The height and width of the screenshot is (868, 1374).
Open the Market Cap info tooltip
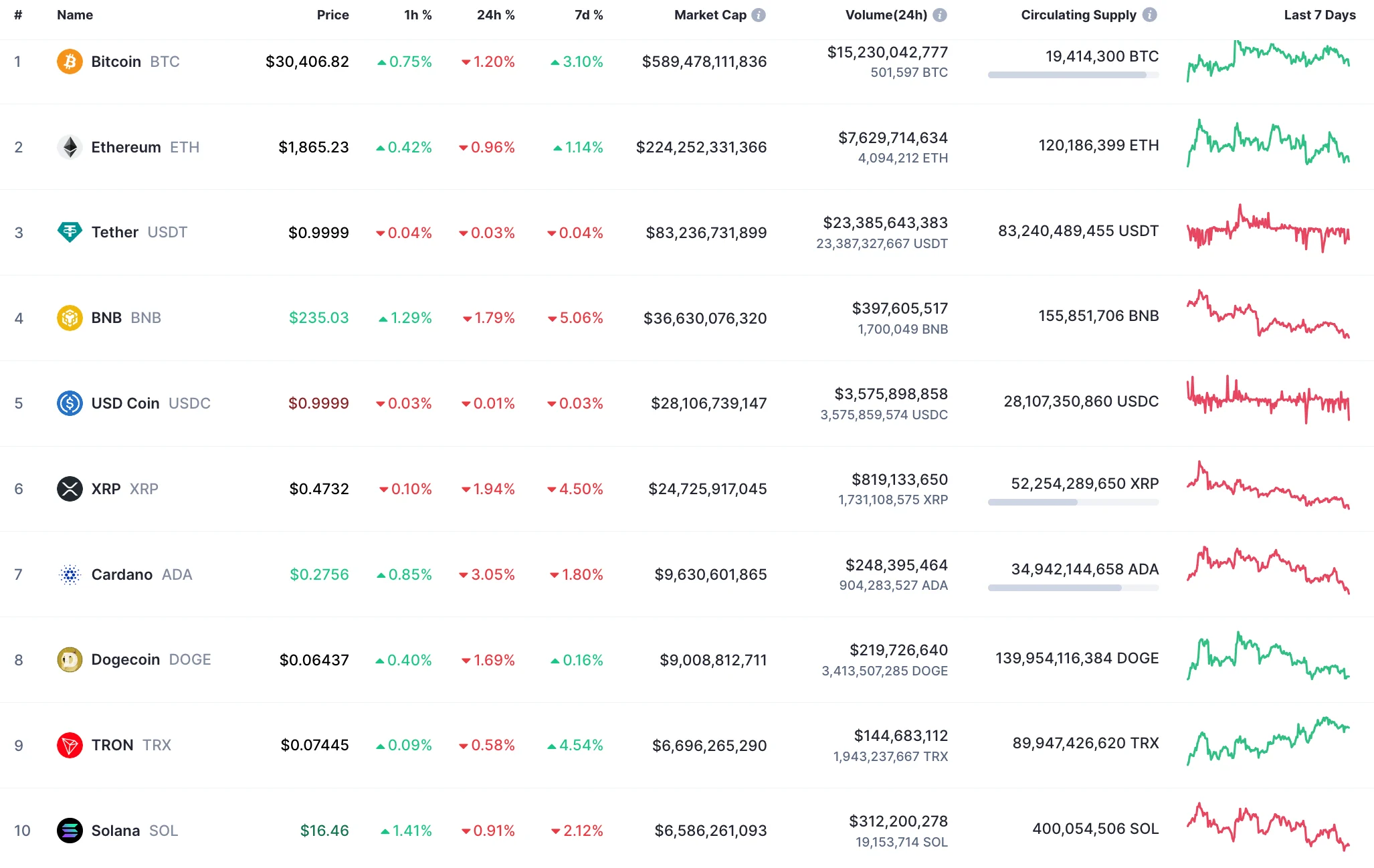coord(757,15)
